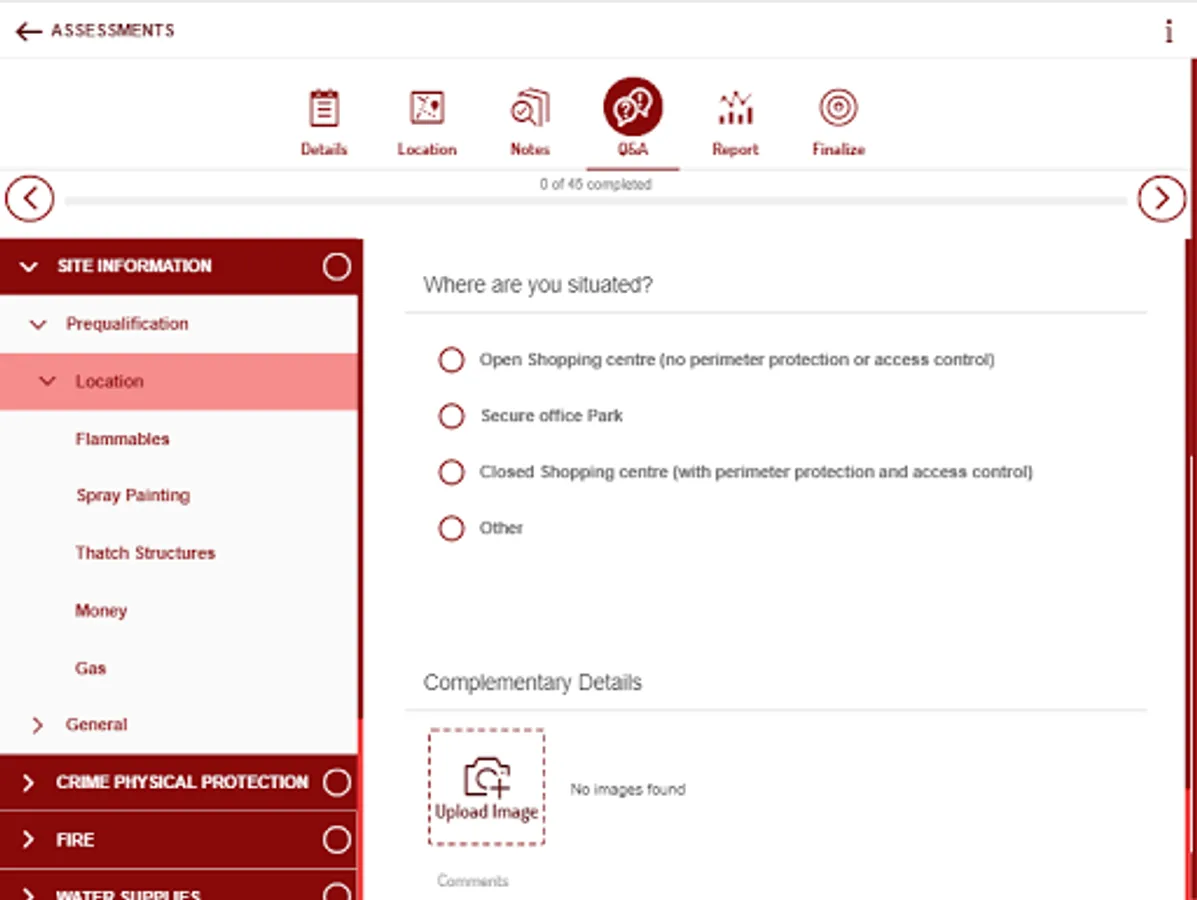Screen dimensions: 1197x900
Task: Open the Notes magnifier icon
Action: click(x=530, y=108)
